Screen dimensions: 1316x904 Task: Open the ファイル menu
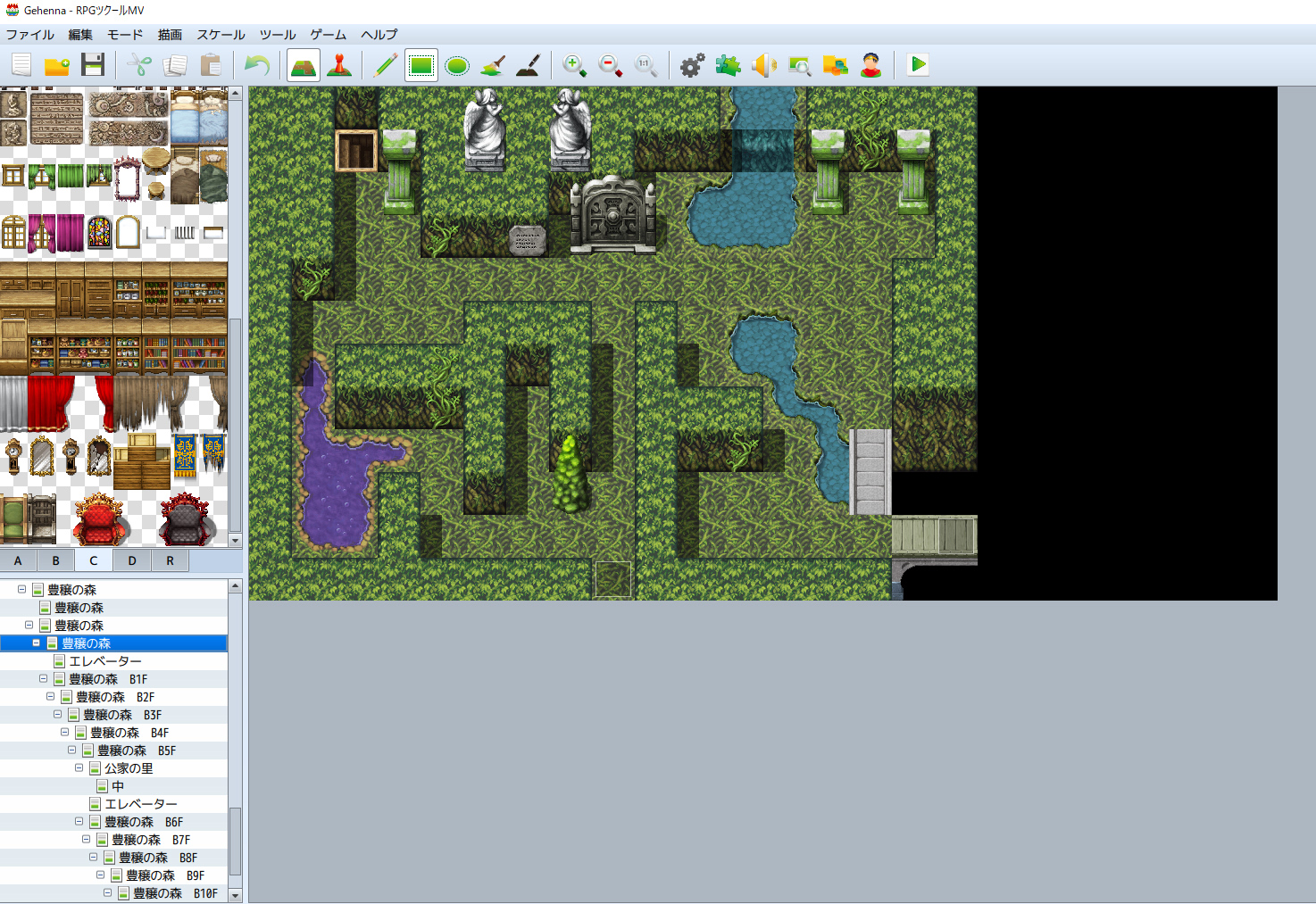coord(30,35)
